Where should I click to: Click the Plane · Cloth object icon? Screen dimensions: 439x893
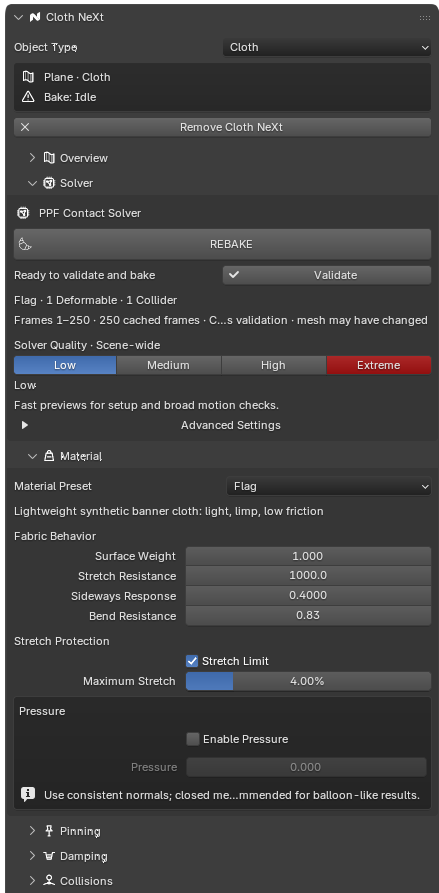(x=28, y=77)
